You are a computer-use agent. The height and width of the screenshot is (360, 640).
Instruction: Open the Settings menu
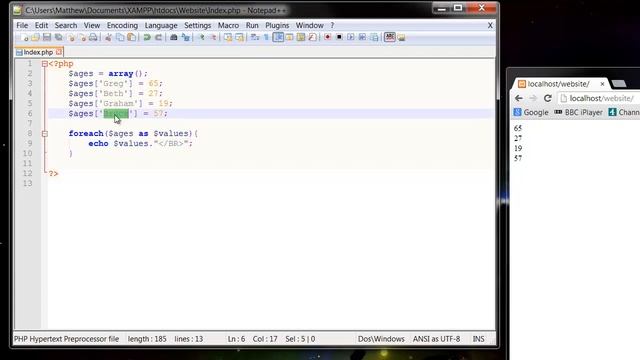pos(198,25)
